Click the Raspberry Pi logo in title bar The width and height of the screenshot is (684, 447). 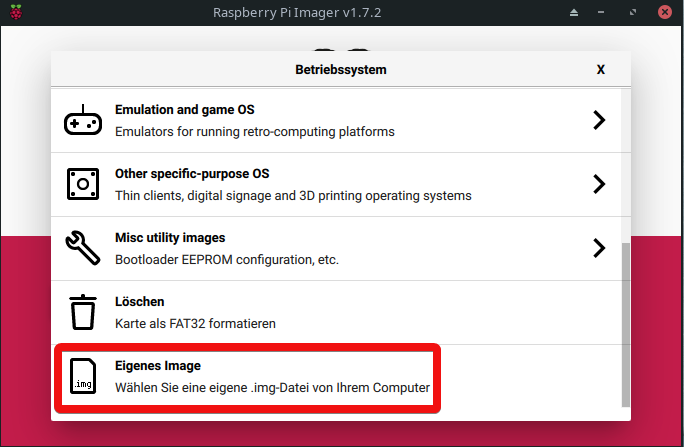pyautogui.click(x=16, y=12)
